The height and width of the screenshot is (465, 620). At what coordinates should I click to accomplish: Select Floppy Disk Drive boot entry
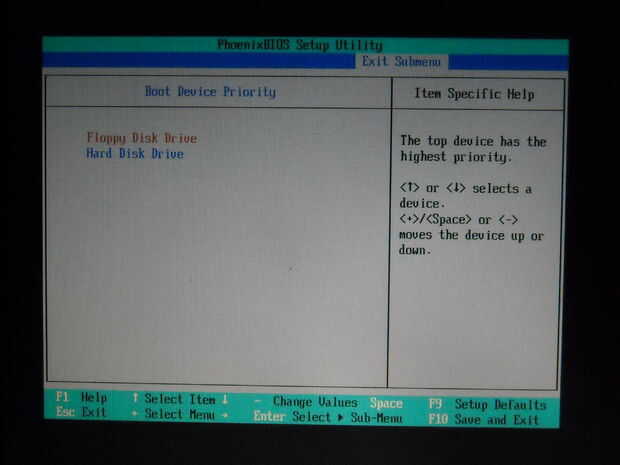142,138
